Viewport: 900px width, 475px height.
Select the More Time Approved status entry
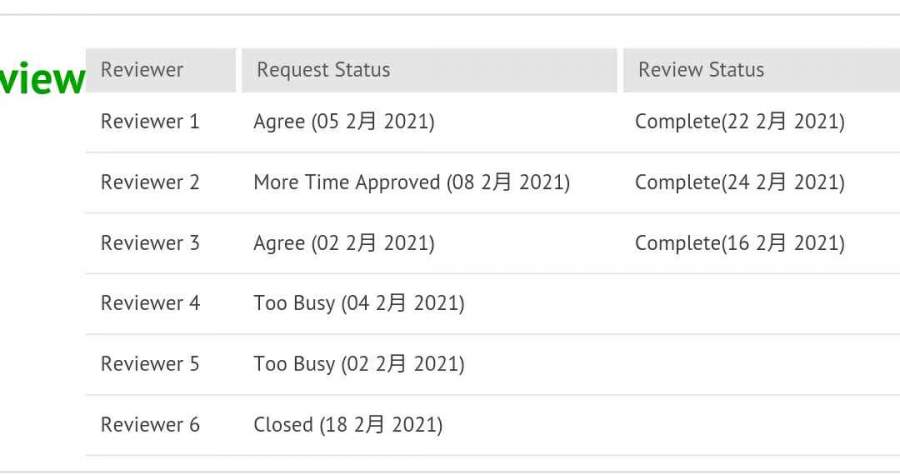pyautogui.click(x=411, y=183)
